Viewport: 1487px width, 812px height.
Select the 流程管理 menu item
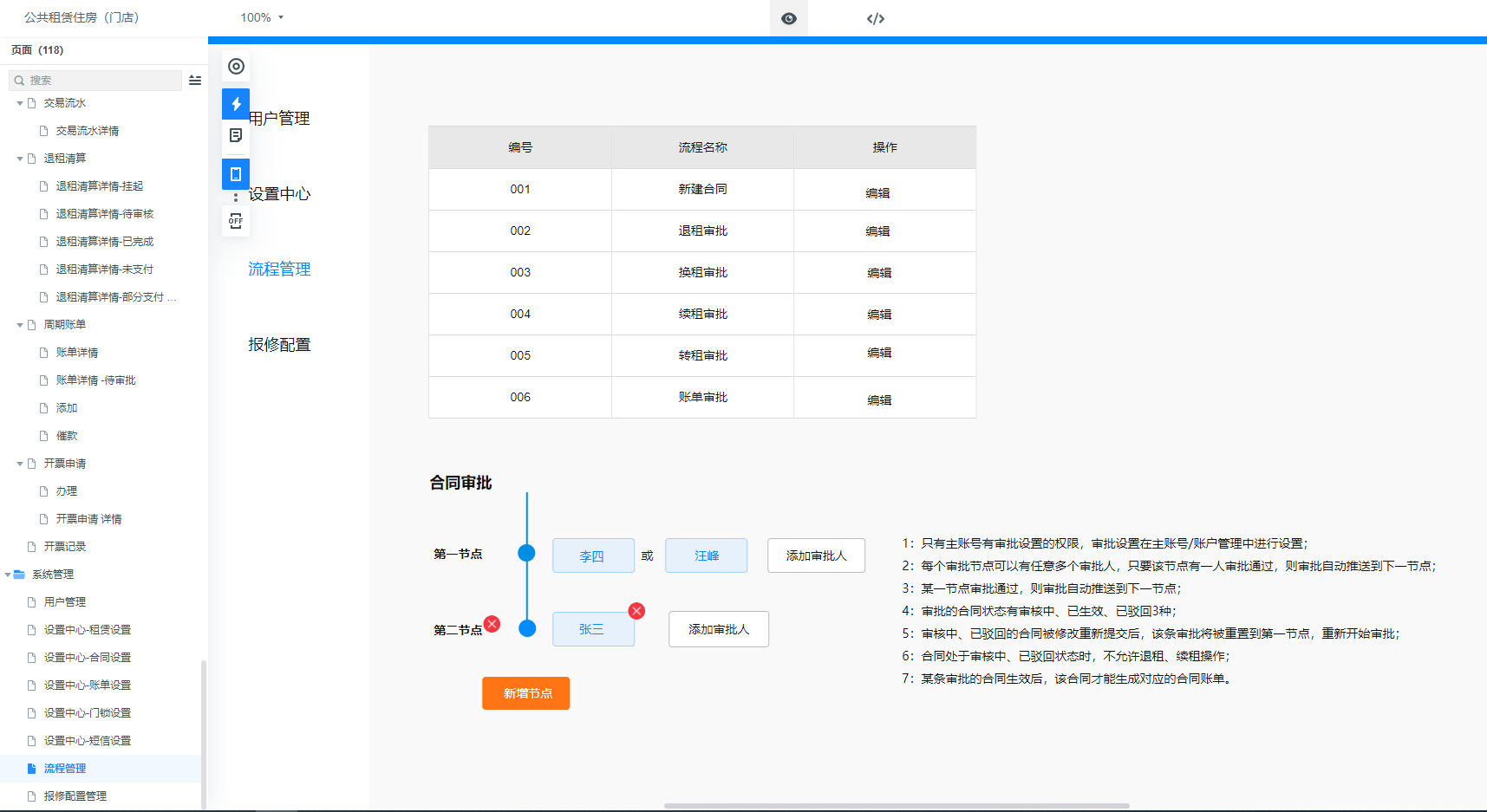point(279,270)
